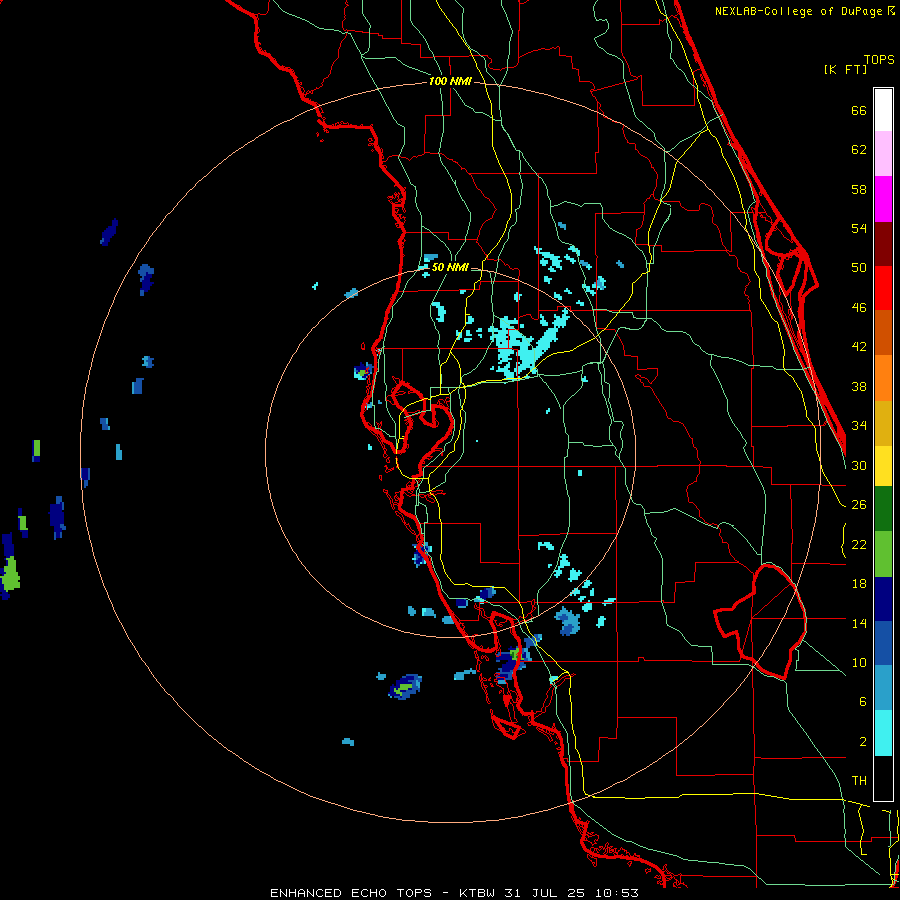Click the NEXLAB-College of DuPage credit text

coord(804,11)
